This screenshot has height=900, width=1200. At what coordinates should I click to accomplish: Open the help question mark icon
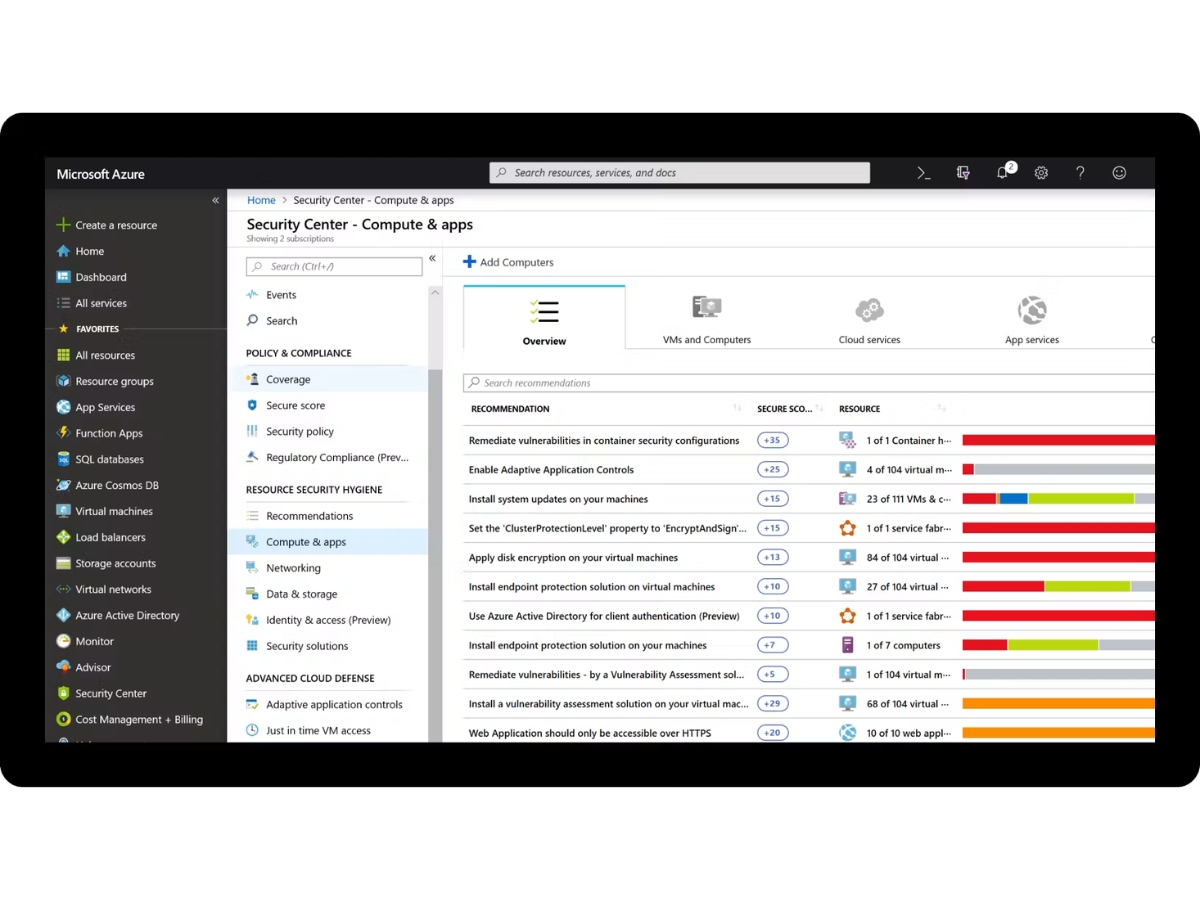click(x=1080, y=173)
